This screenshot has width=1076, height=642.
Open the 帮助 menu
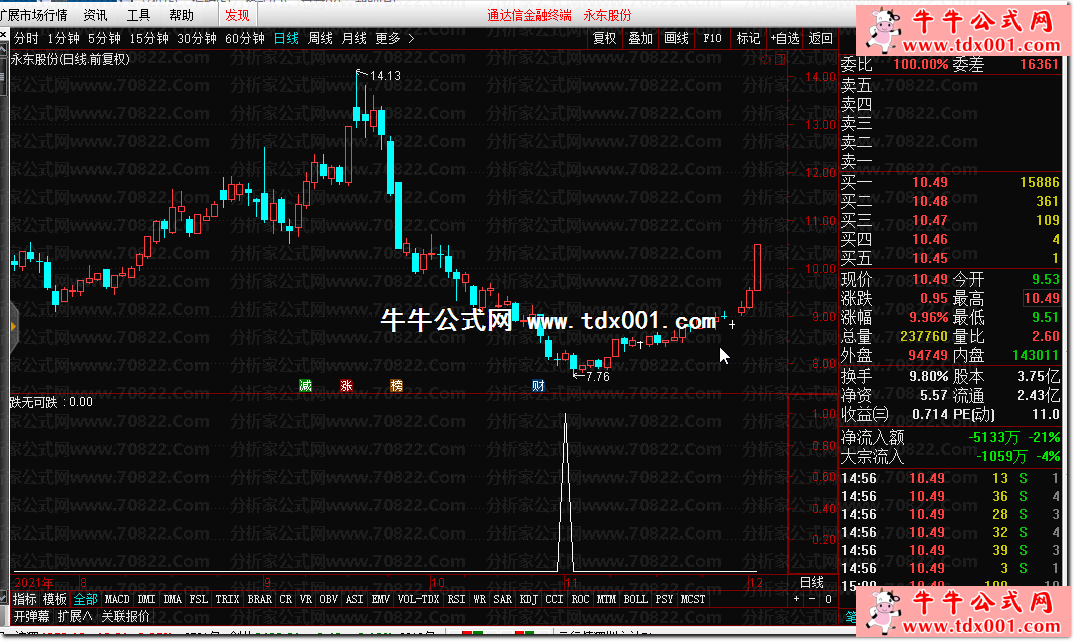tap(181, 15)
